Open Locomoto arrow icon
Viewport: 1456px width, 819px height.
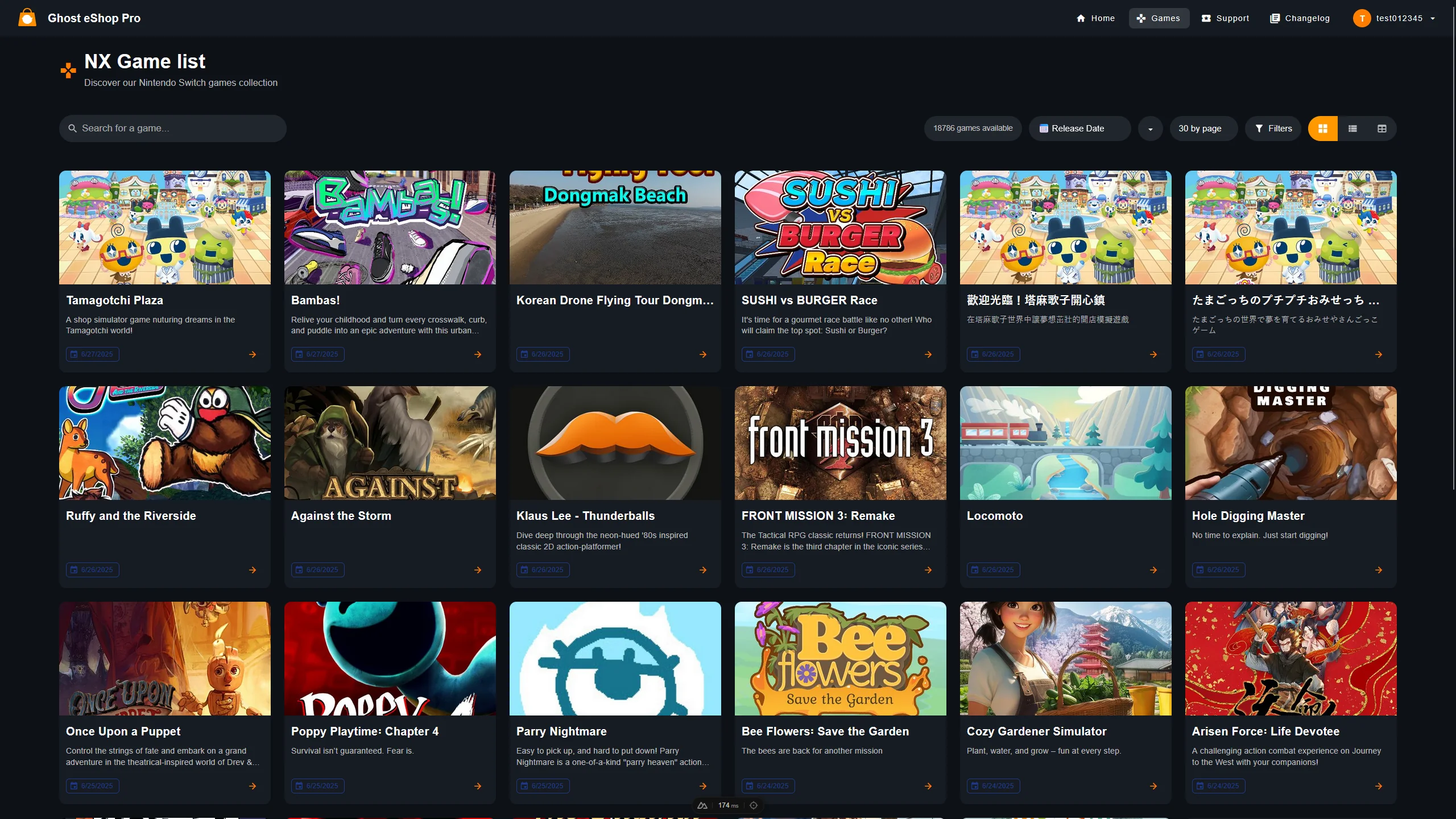point(1153,570)
